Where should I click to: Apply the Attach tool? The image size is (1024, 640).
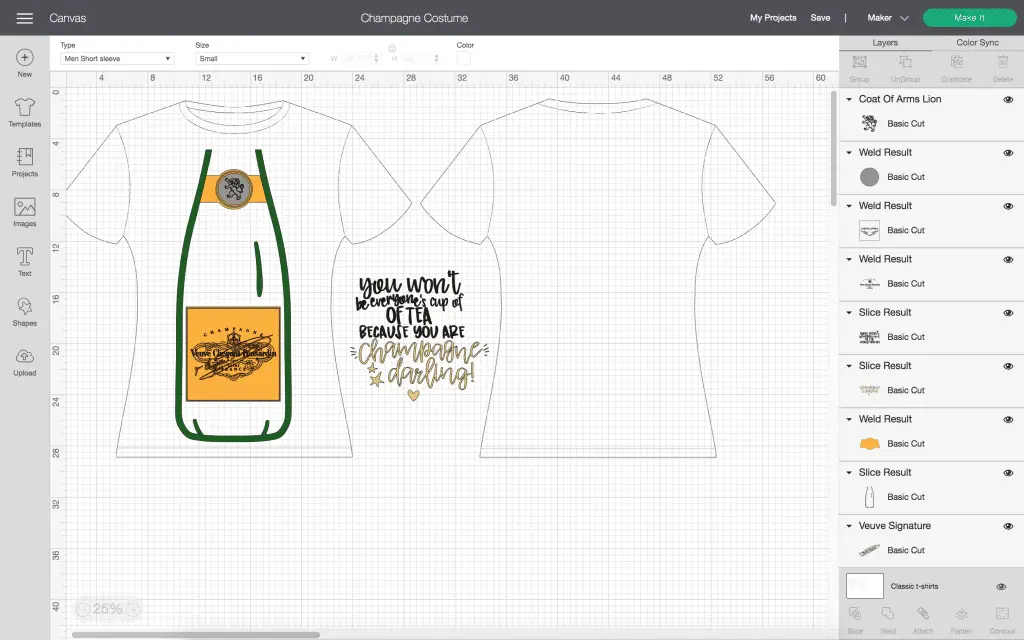point(923,620)
